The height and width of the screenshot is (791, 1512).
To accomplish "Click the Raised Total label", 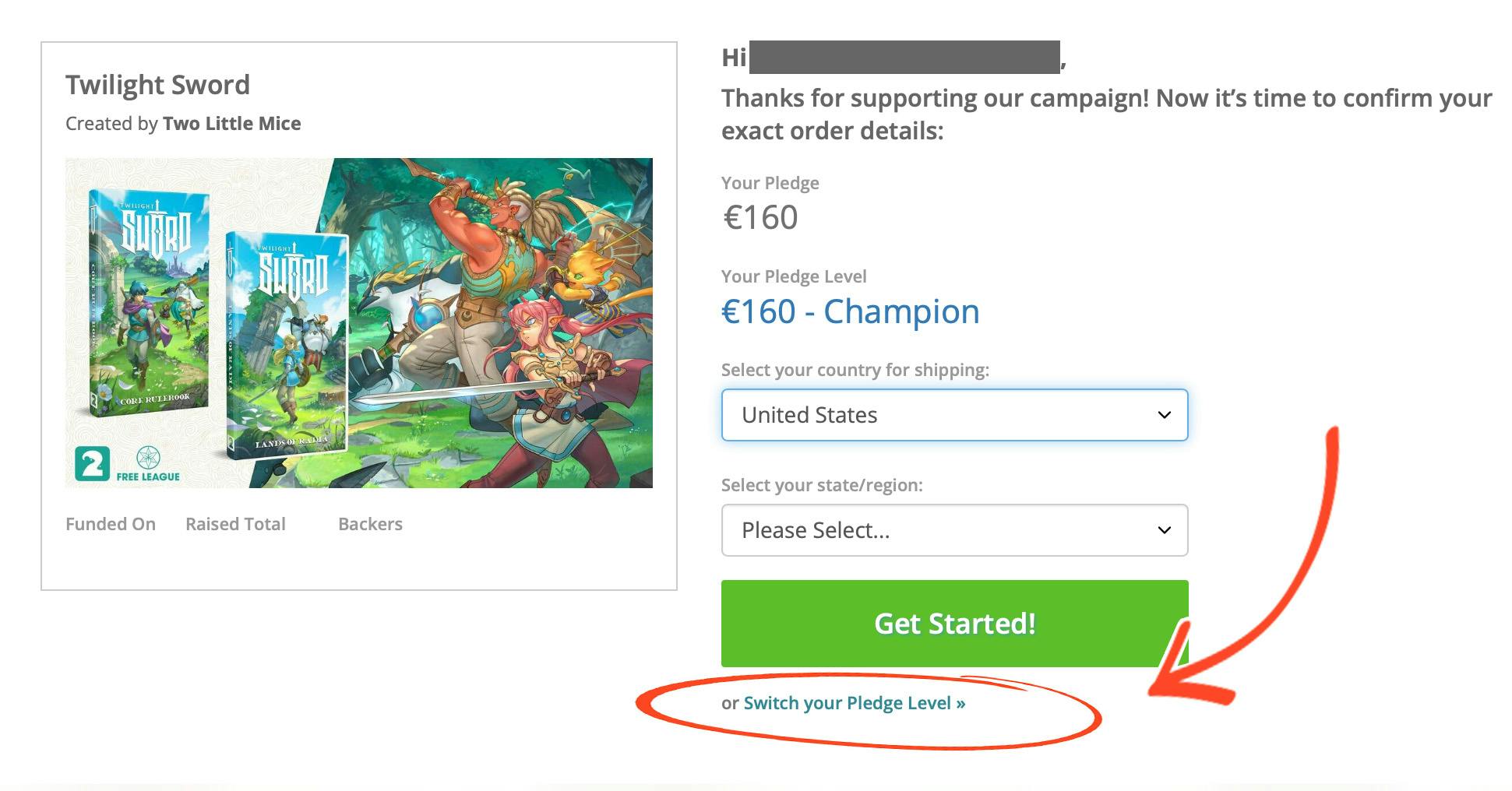I will (x=235, y=524).
